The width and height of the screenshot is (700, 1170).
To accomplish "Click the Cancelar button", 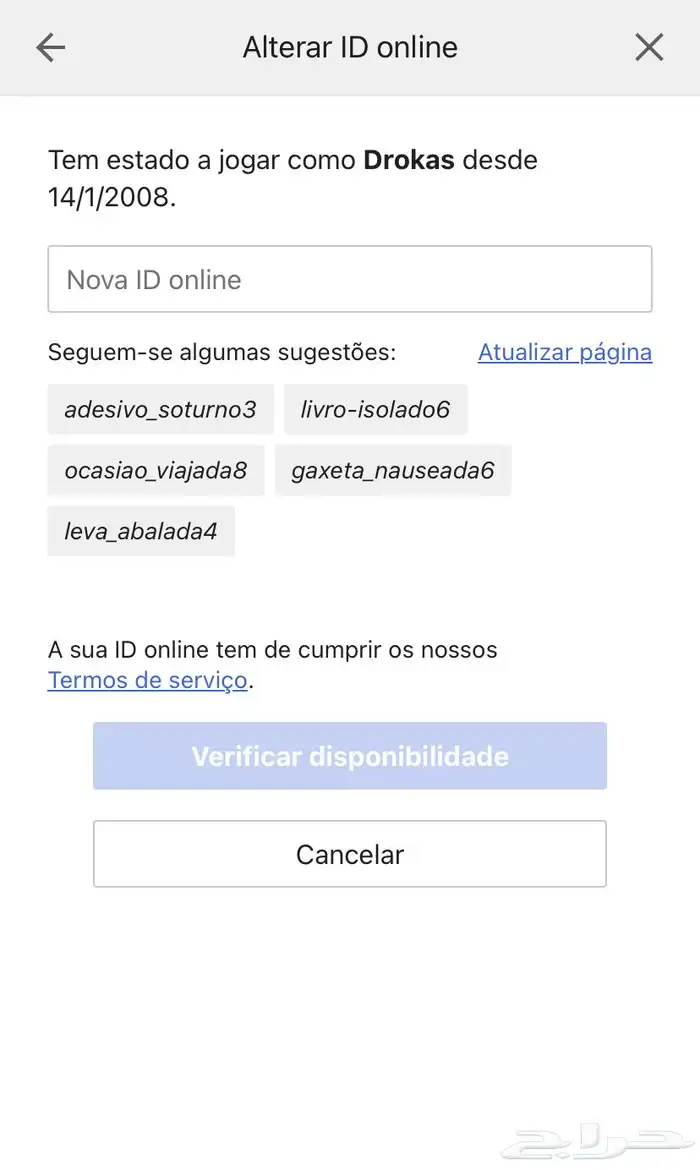I will (350, 854).
